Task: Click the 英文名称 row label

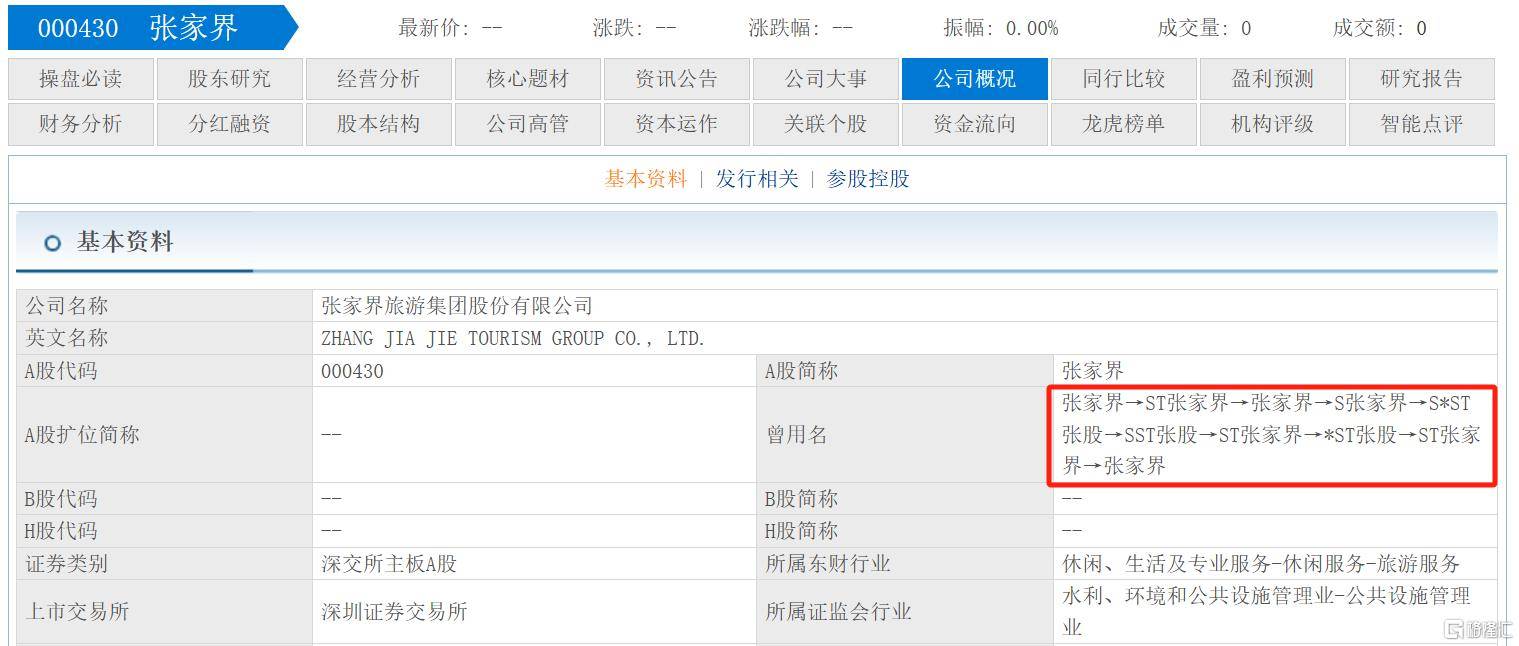Action: coord(66,338)
